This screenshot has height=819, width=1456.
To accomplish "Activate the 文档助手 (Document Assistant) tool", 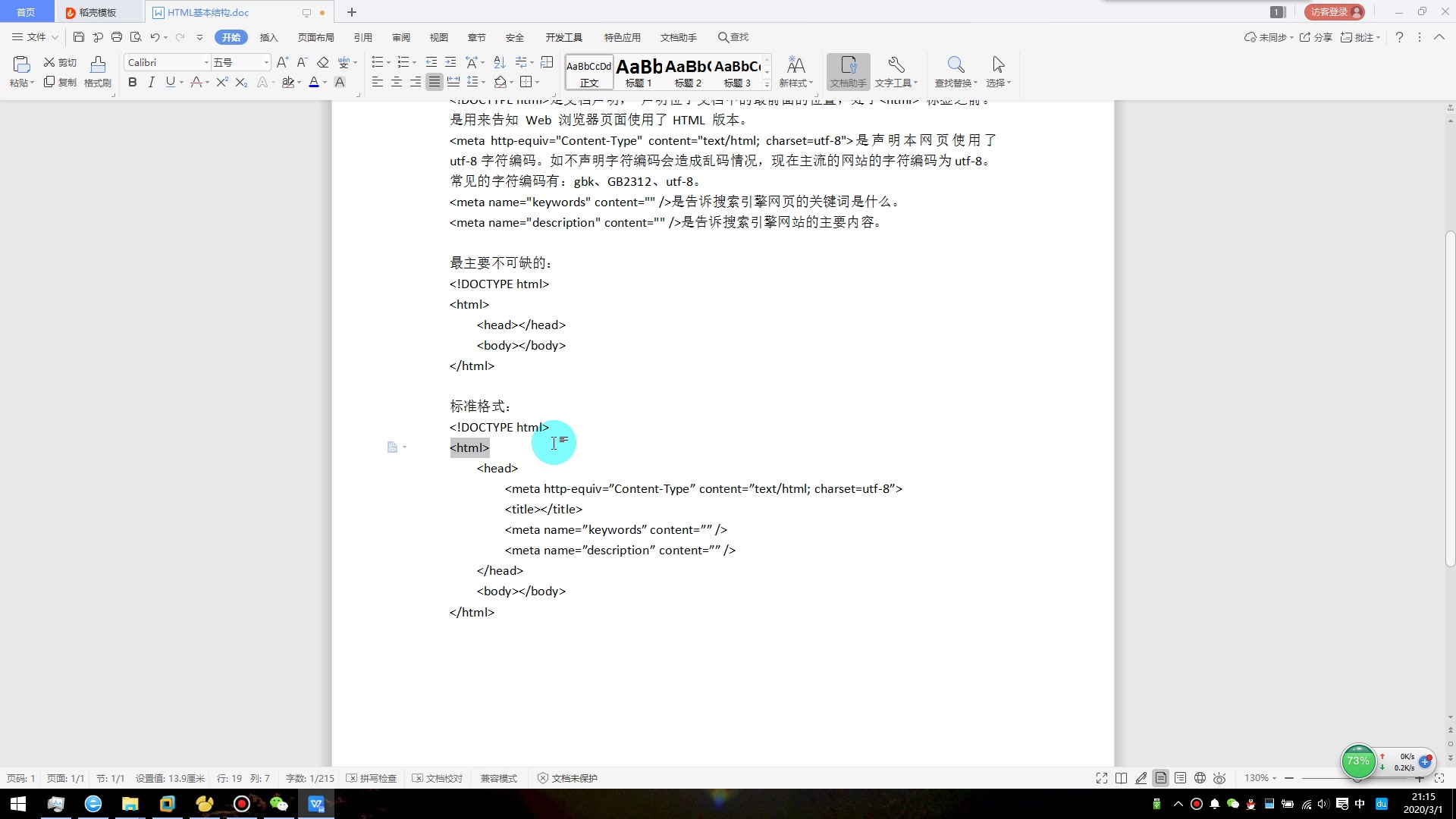I will (x=847, y=71).
